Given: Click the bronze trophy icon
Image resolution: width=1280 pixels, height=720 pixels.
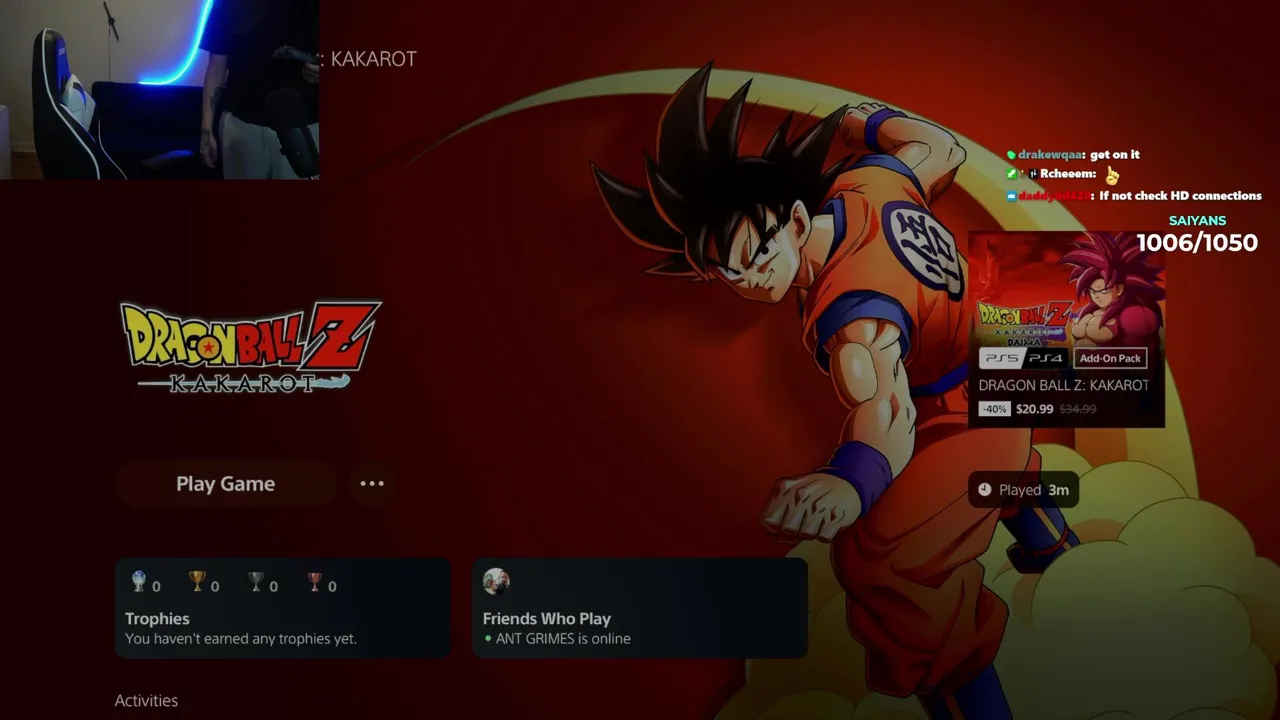Looking at the screenshot, I should click(315, 582).
